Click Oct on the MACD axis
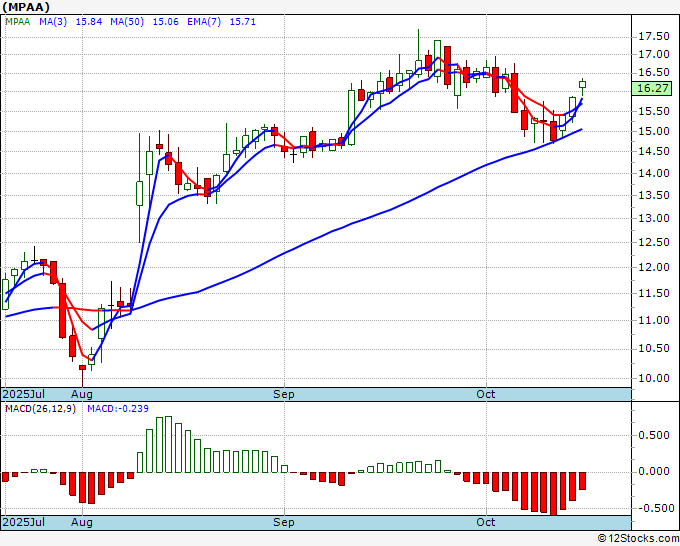Viewport: 680px width, 546px height. tap(486, 522)
